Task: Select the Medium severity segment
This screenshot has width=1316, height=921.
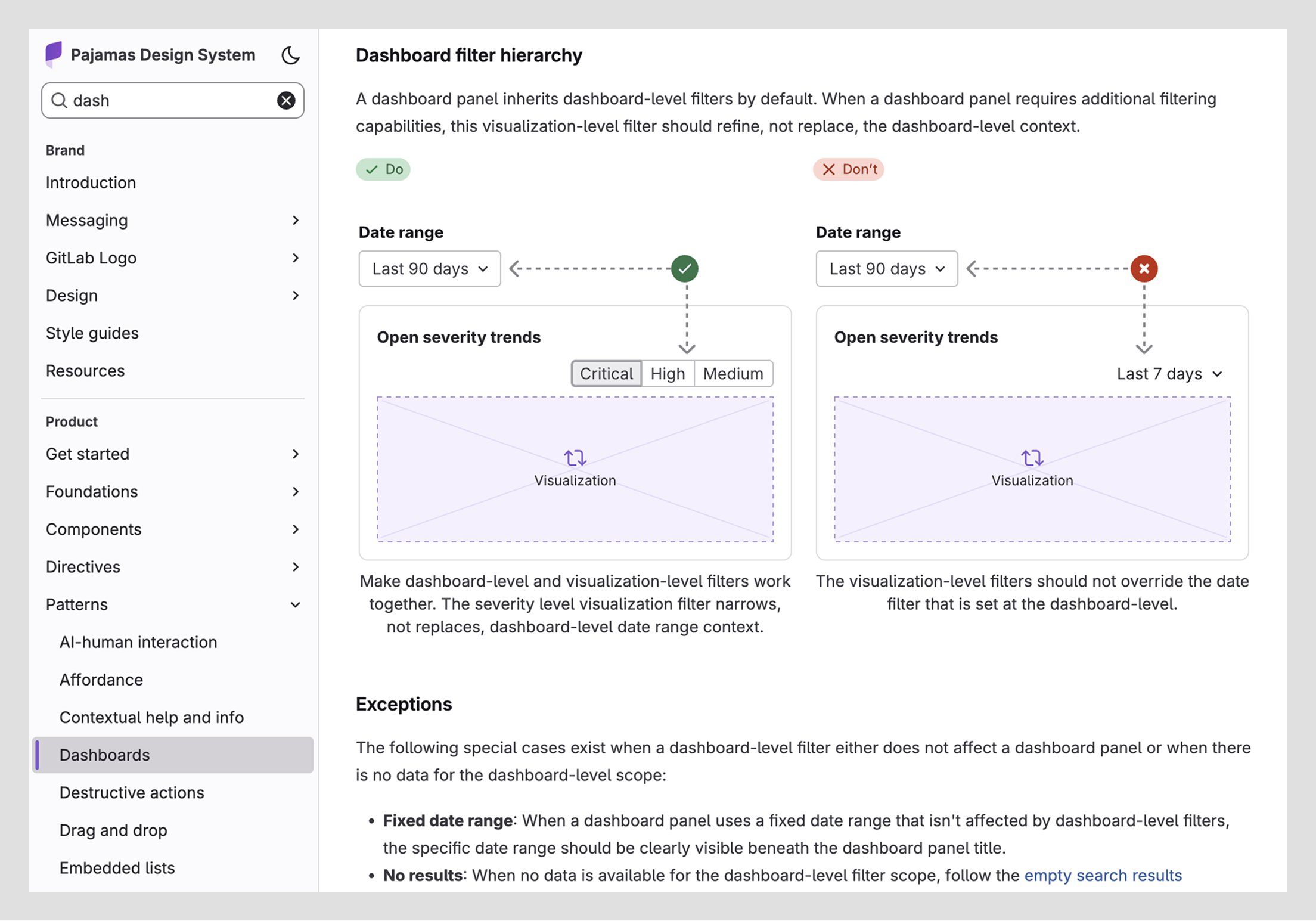Action: pos(733,374)
